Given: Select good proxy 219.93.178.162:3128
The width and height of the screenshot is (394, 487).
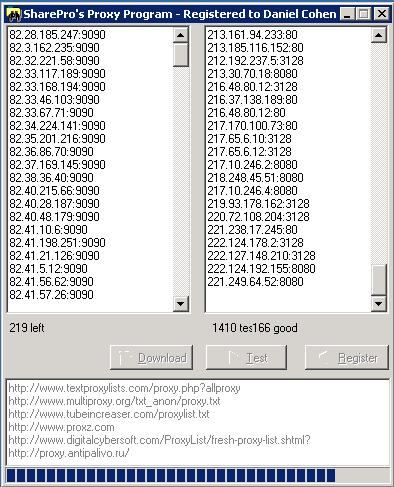Looking at the screenshot, I should (x=258, y=204).
